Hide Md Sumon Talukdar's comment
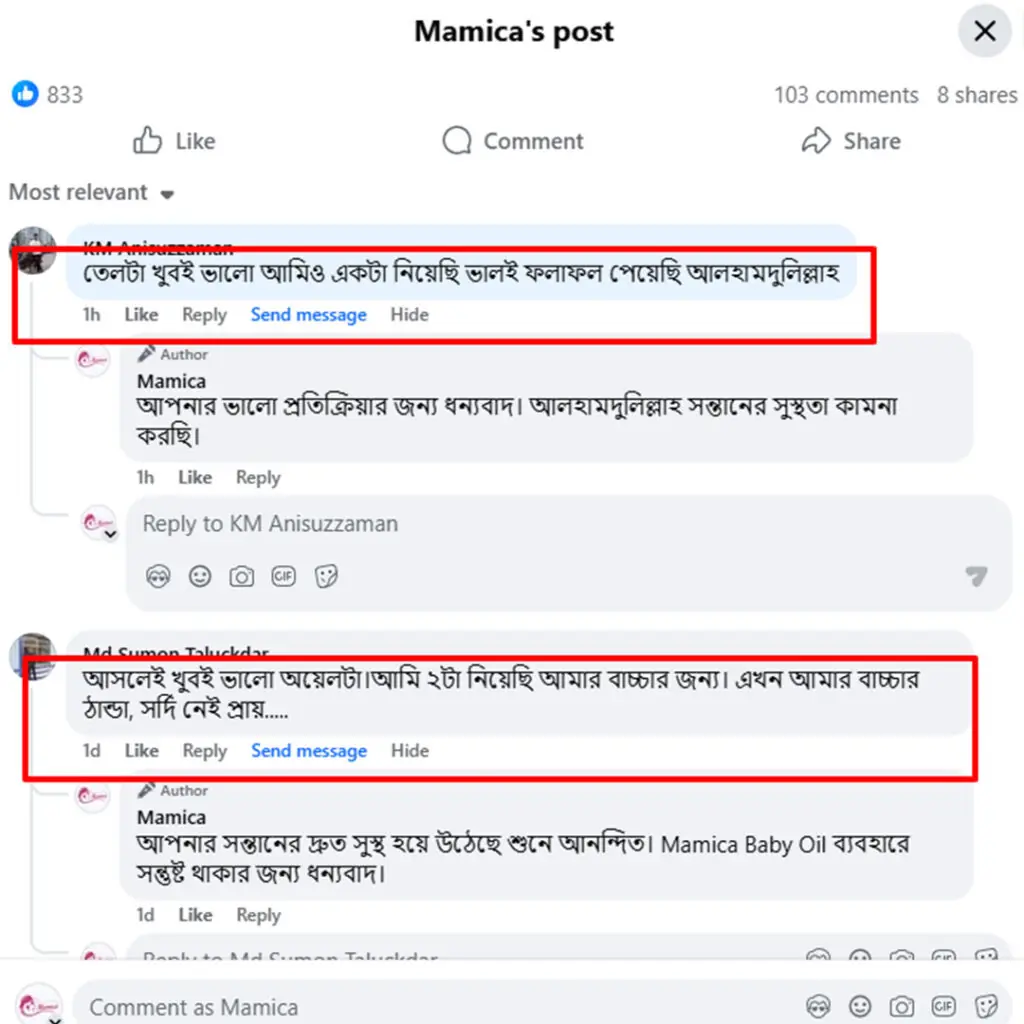Viewport: 1024px width, 1024px height. [409, 751]
